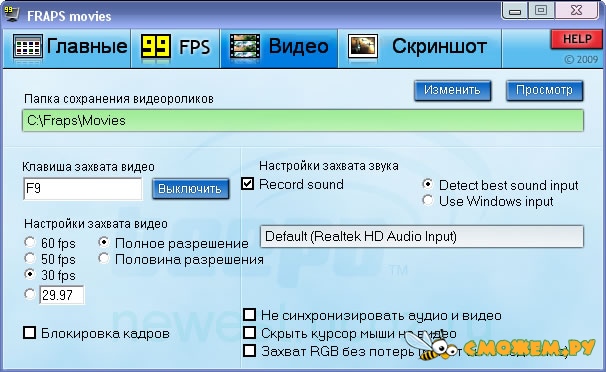Click the Изменить folder button
Screen dimensions: 606x372
(453, 91)
